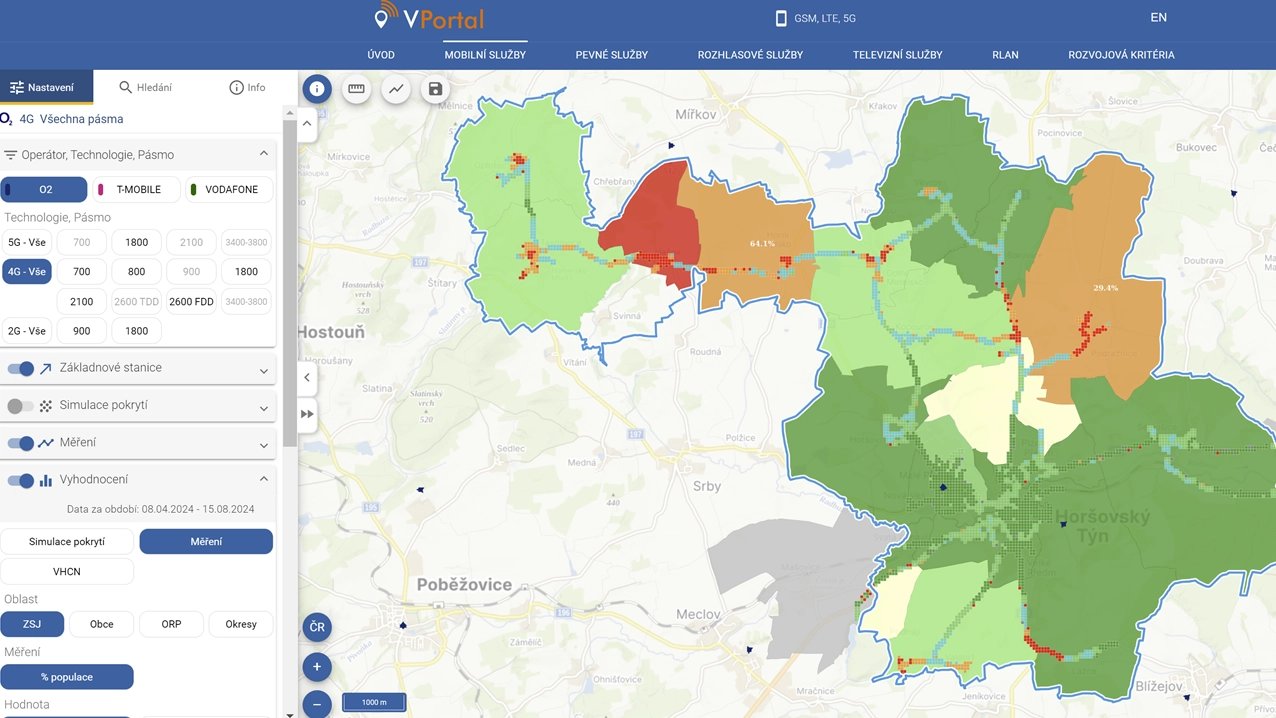
Task: Switch to the PEVNÉ SLUŽBY menu
Action: coord(611,55)
